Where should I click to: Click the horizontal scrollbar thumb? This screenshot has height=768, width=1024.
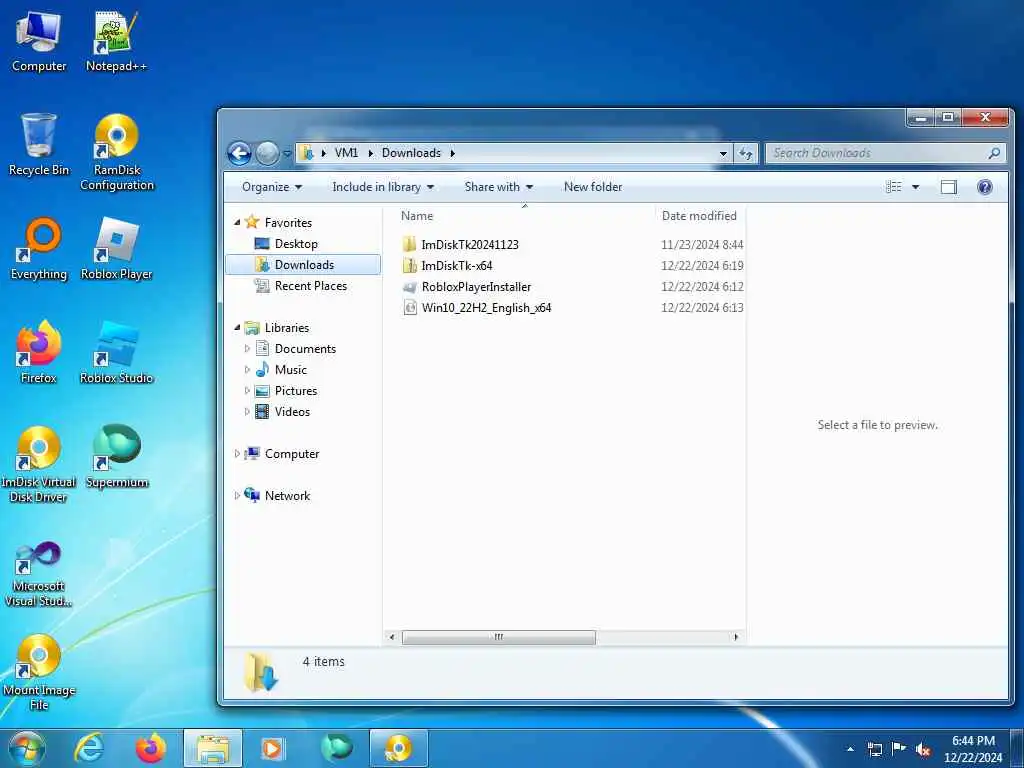pyautogui.click(x=498, y=637)
